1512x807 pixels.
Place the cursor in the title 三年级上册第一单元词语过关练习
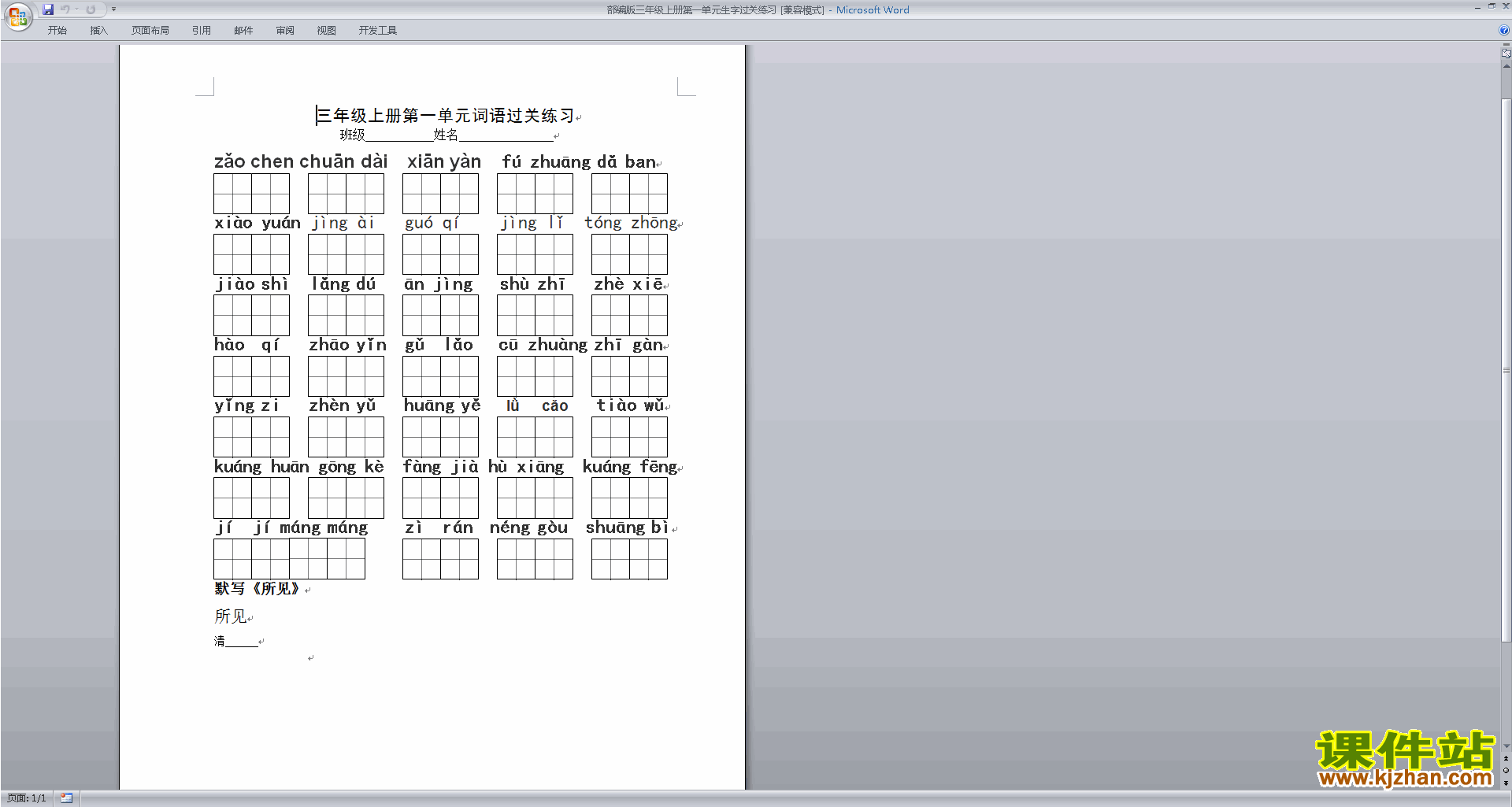[446, 116]
